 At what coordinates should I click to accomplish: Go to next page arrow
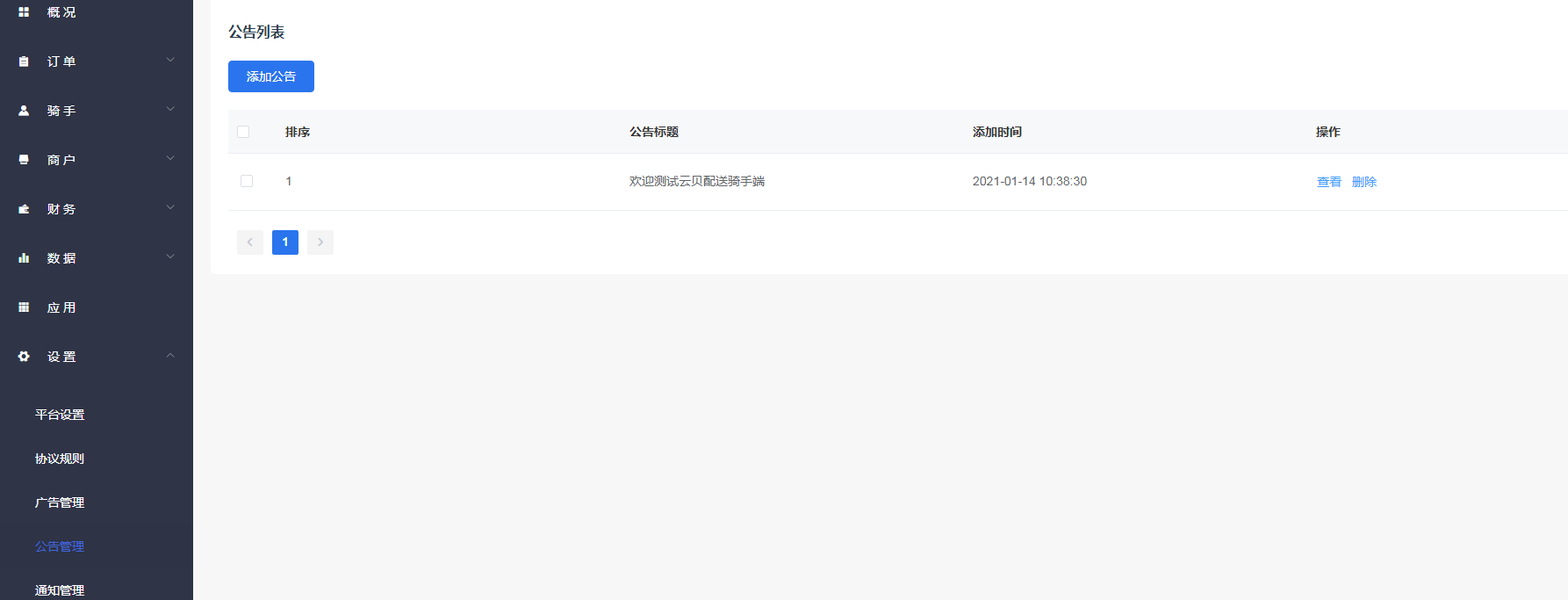click(320, 242)
